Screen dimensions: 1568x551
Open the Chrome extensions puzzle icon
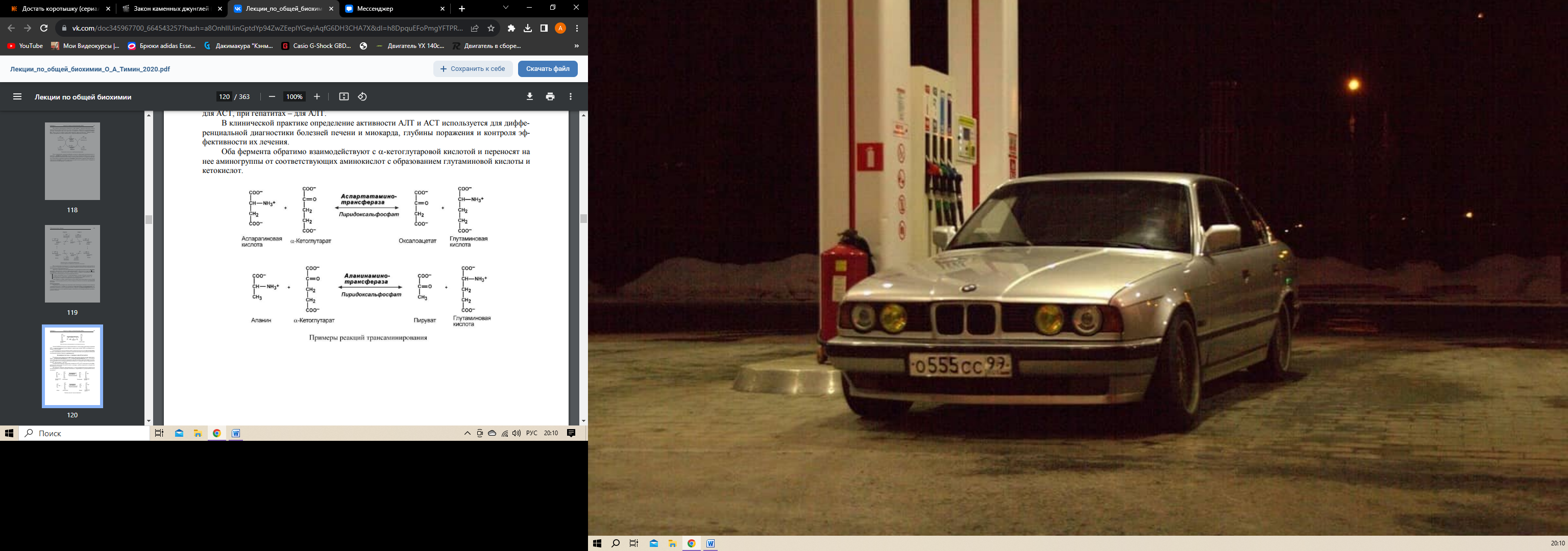tap(511, 28)
